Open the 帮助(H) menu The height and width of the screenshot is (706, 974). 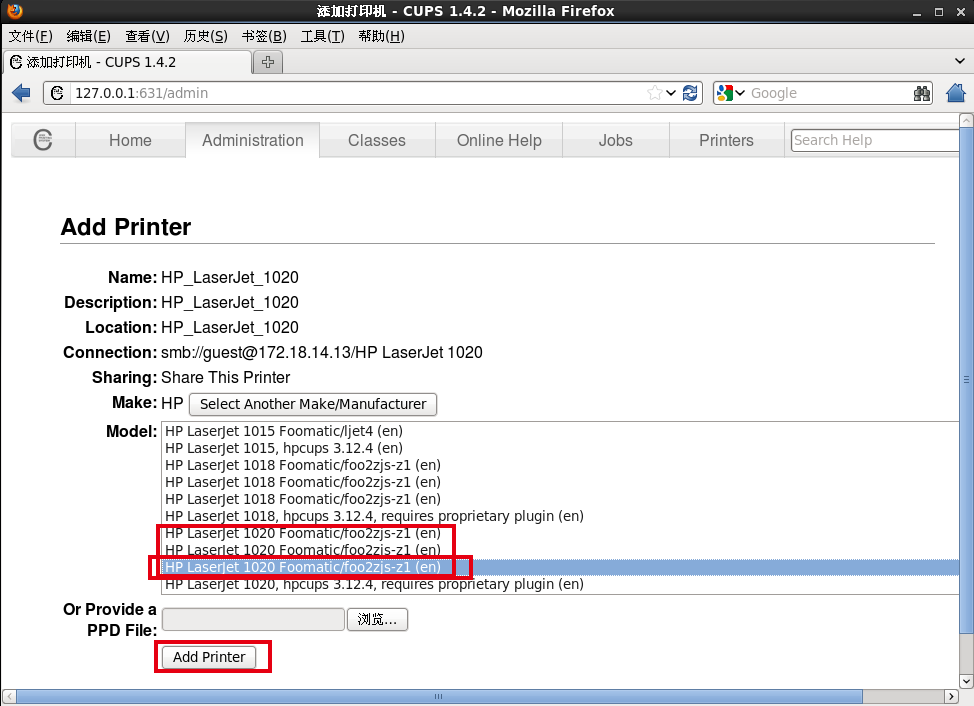(381, 36)
